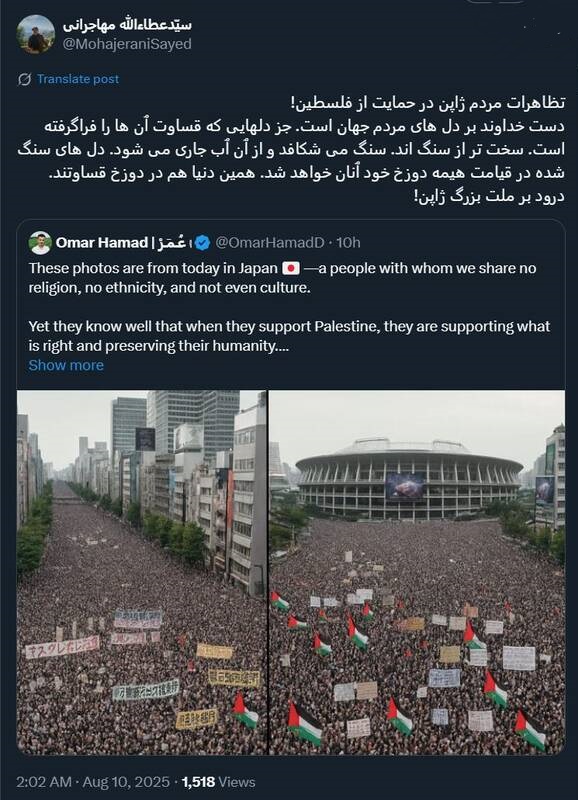Click the Translate post icon

click(x=24, y=80)
